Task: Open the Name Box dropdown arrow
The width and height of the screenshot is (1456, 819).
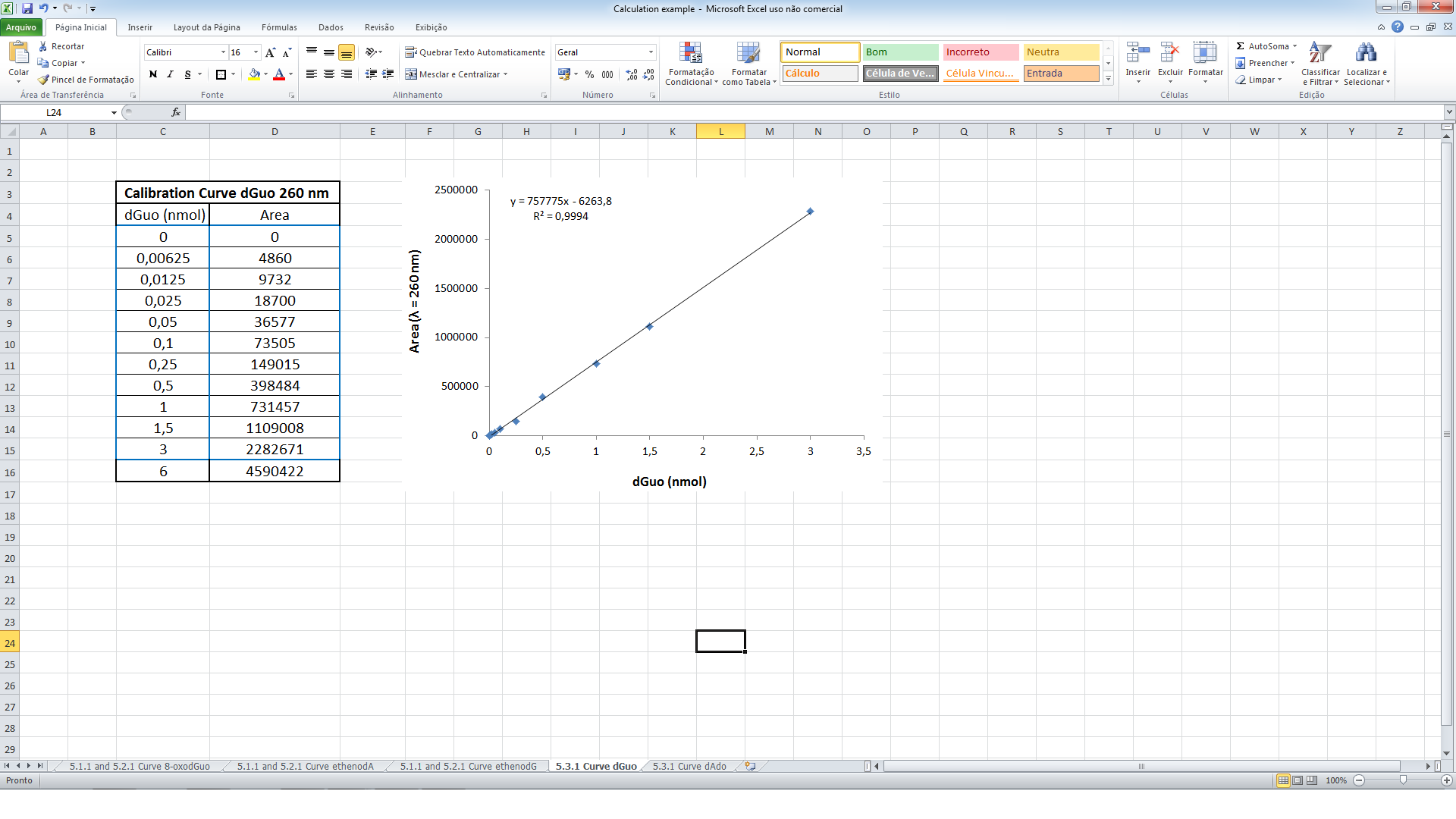Action: [x=114, y=112]
